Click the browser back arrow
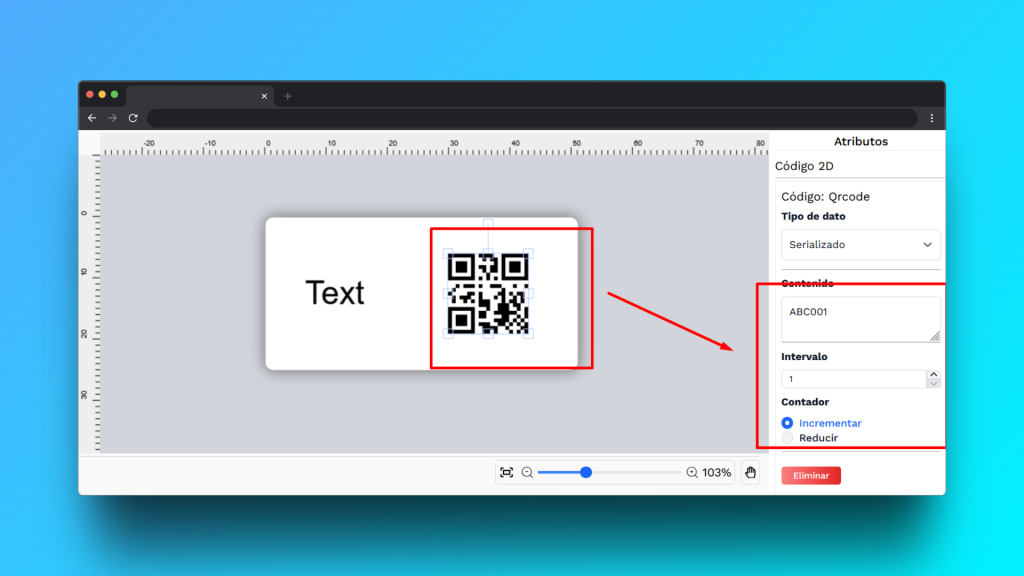Viewport: 1024px width, 576px height. click(92, 118)
